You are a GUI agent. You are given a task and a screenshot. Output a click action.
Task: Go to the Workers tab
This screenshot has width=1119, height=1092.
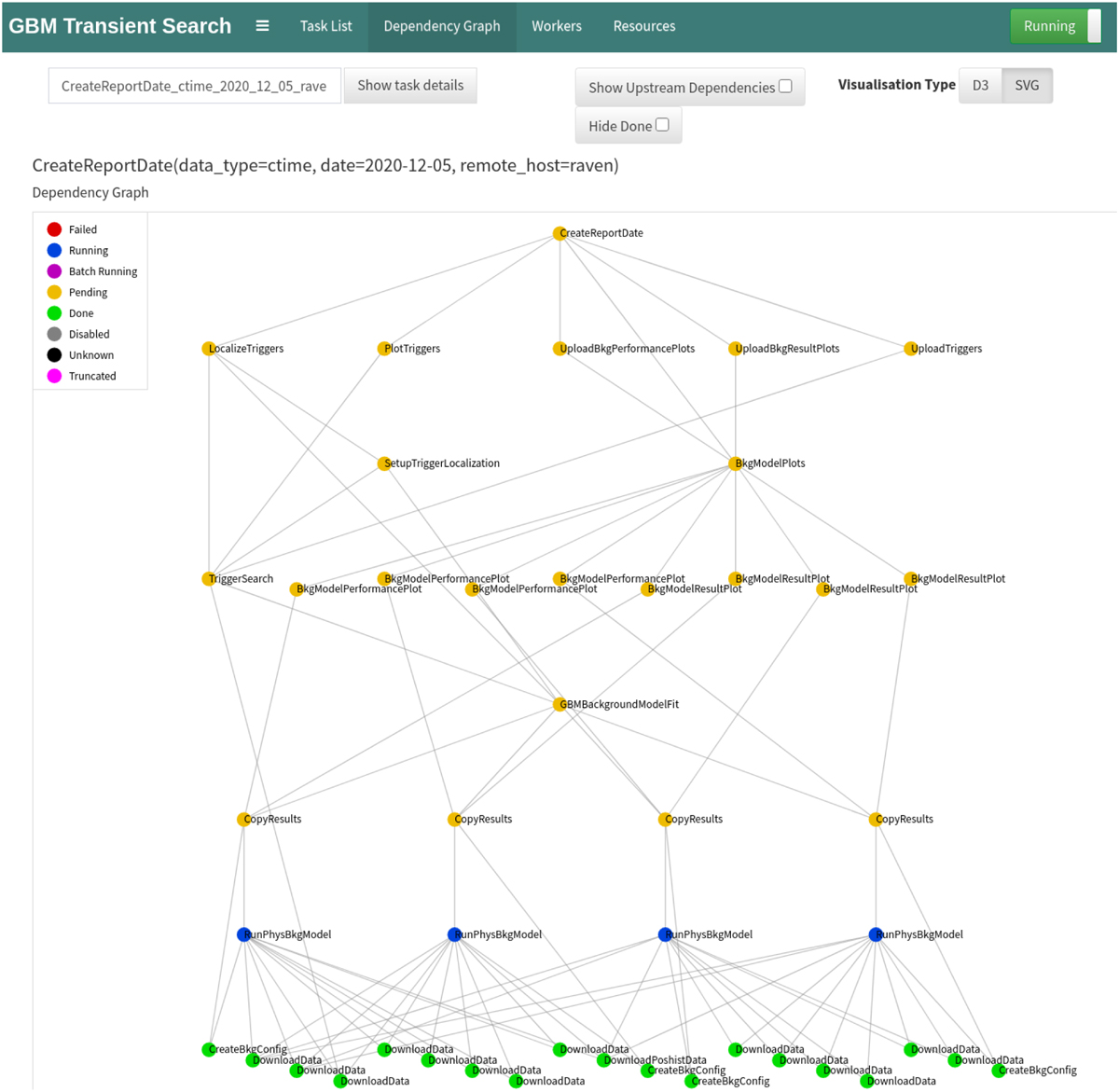[x=556, y=26]
